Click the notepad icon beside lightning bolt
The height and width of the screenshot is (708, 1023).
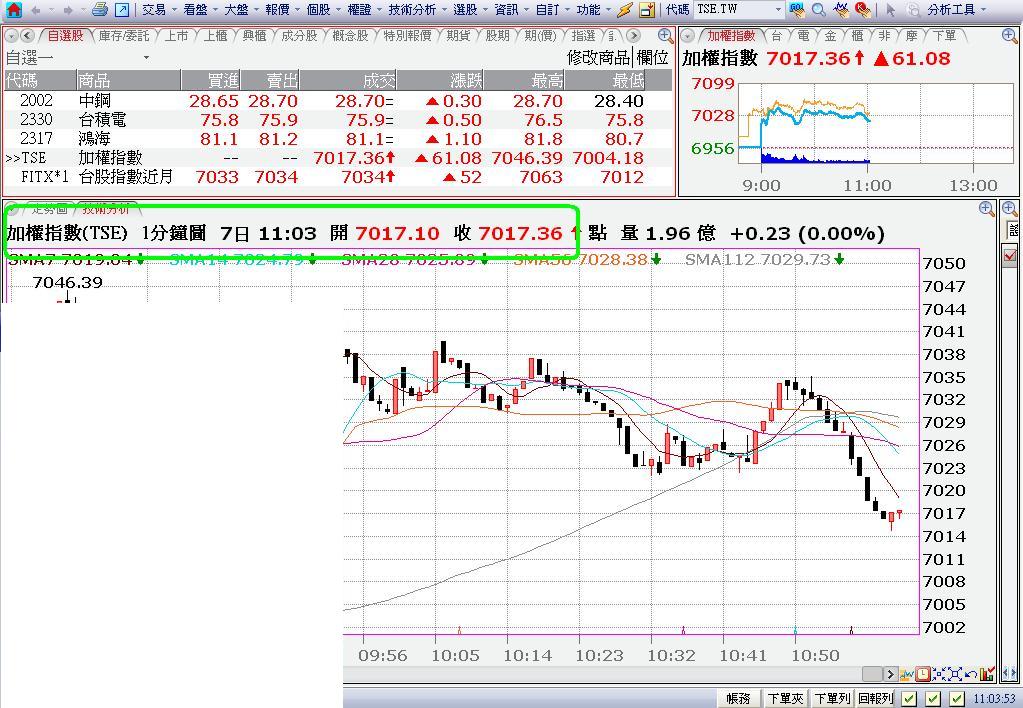647,10
